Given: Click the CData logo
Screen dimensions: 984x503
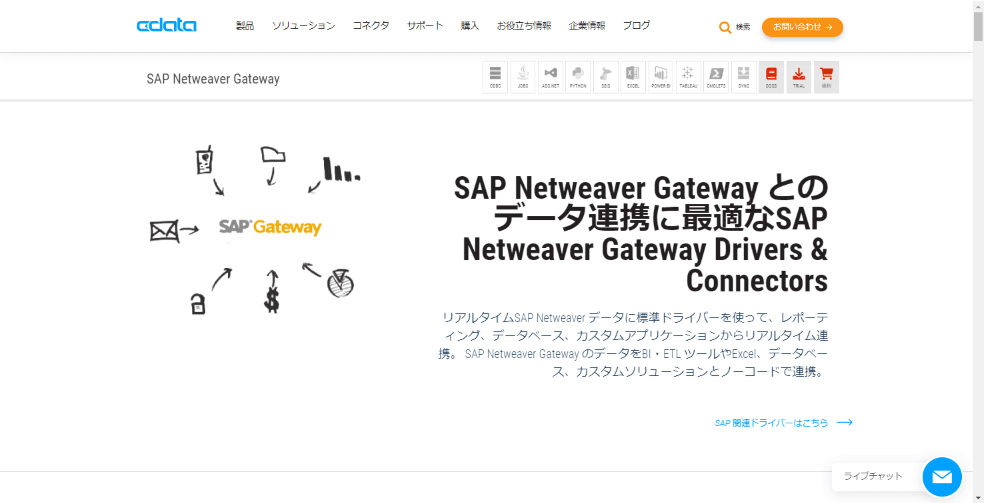Looking at the screenshot, I should [x=166, y=26].
